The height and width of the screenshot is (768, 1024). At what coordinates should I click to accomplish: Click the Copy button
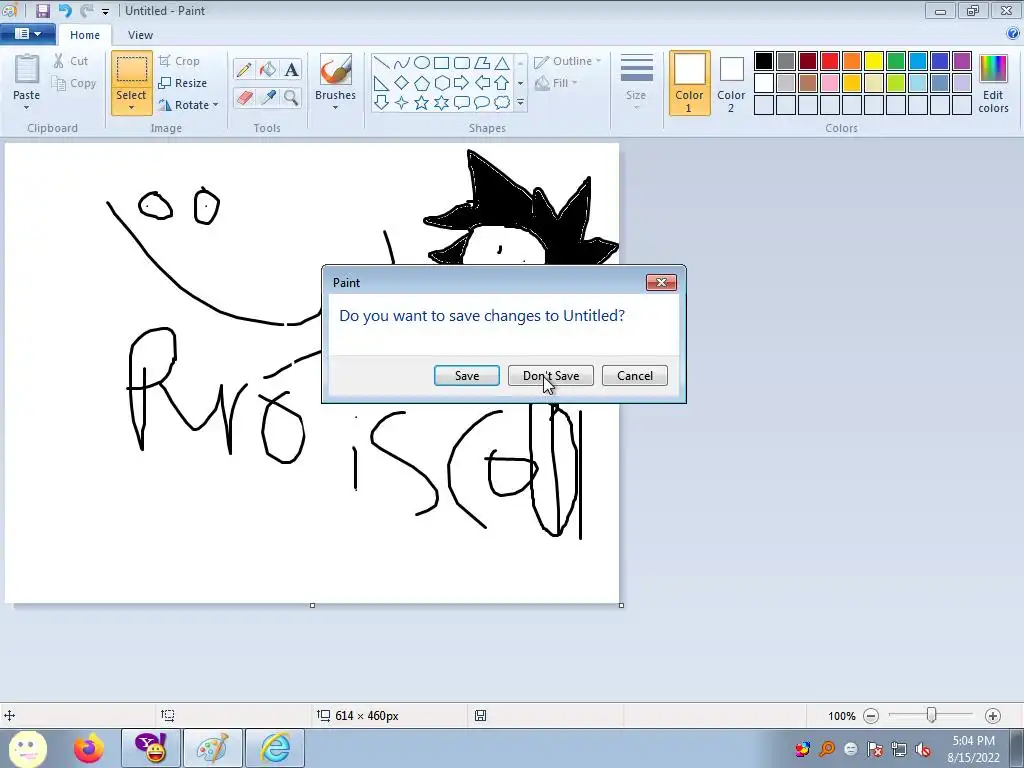click(x=74, y=83)
